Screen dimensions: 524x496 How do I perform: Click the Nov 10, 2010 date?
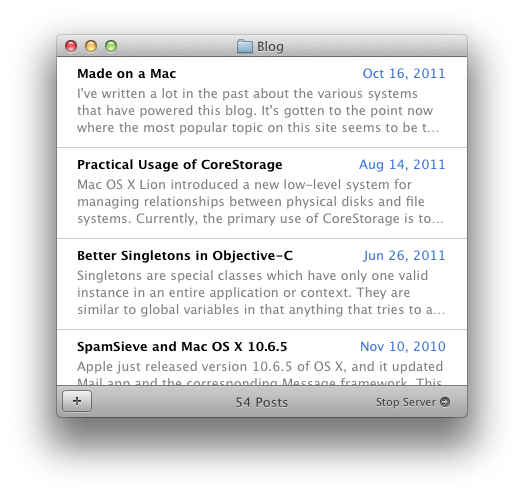coord(403,347)
